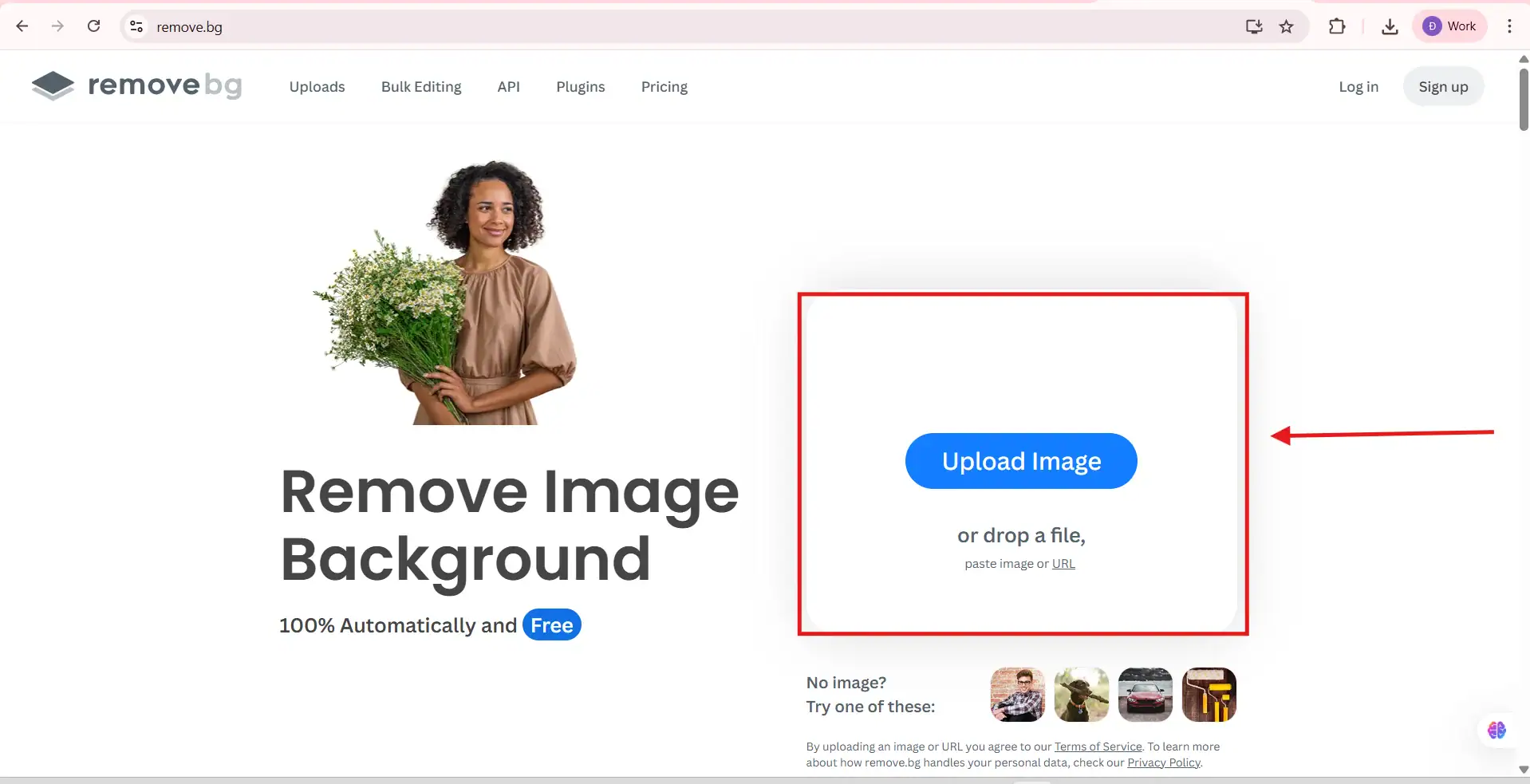Try the red car sample image
1530x784 pixels.
tap(1145, 695)
